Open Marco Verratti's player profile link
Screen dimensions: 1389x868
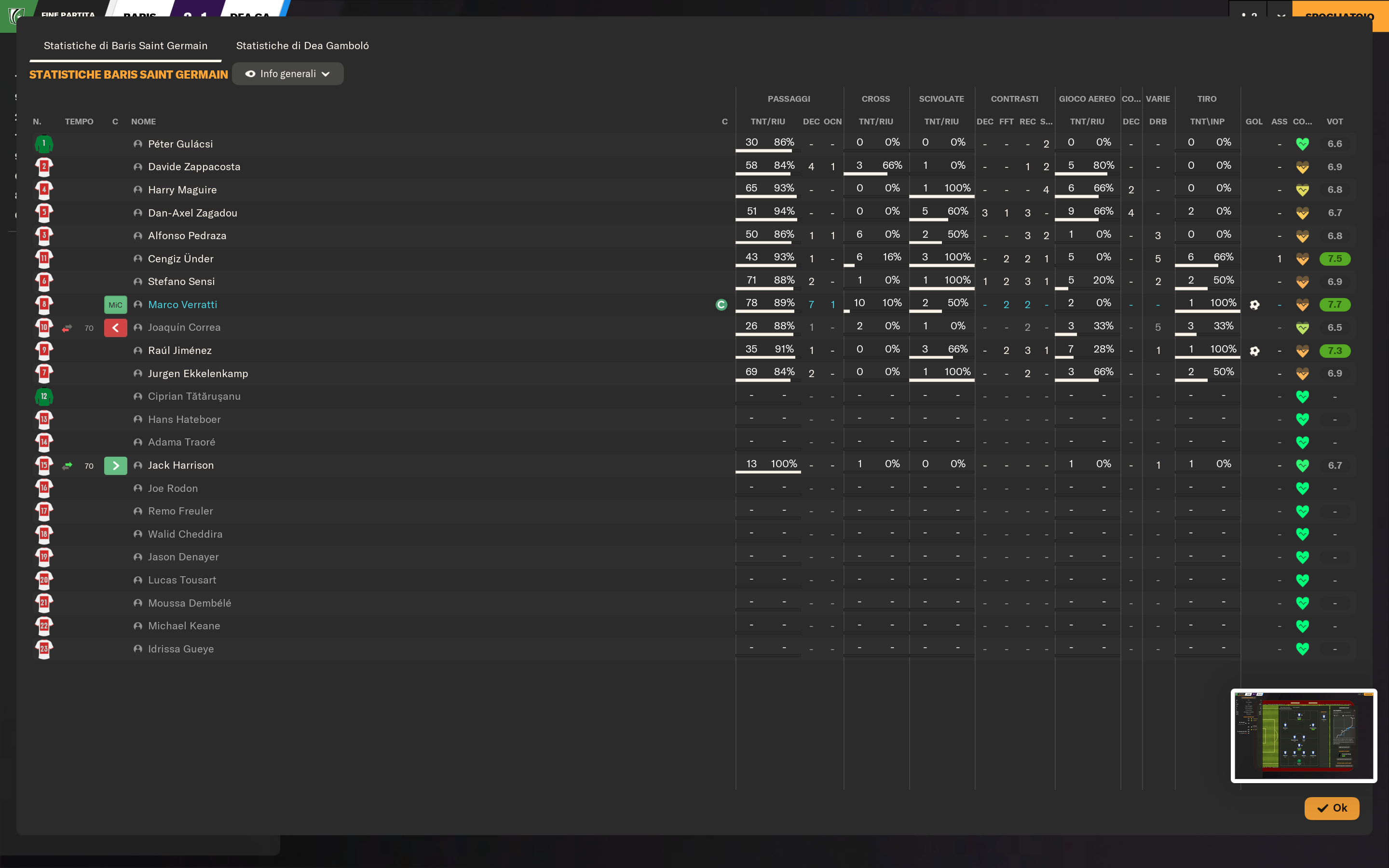click(182, 305)
